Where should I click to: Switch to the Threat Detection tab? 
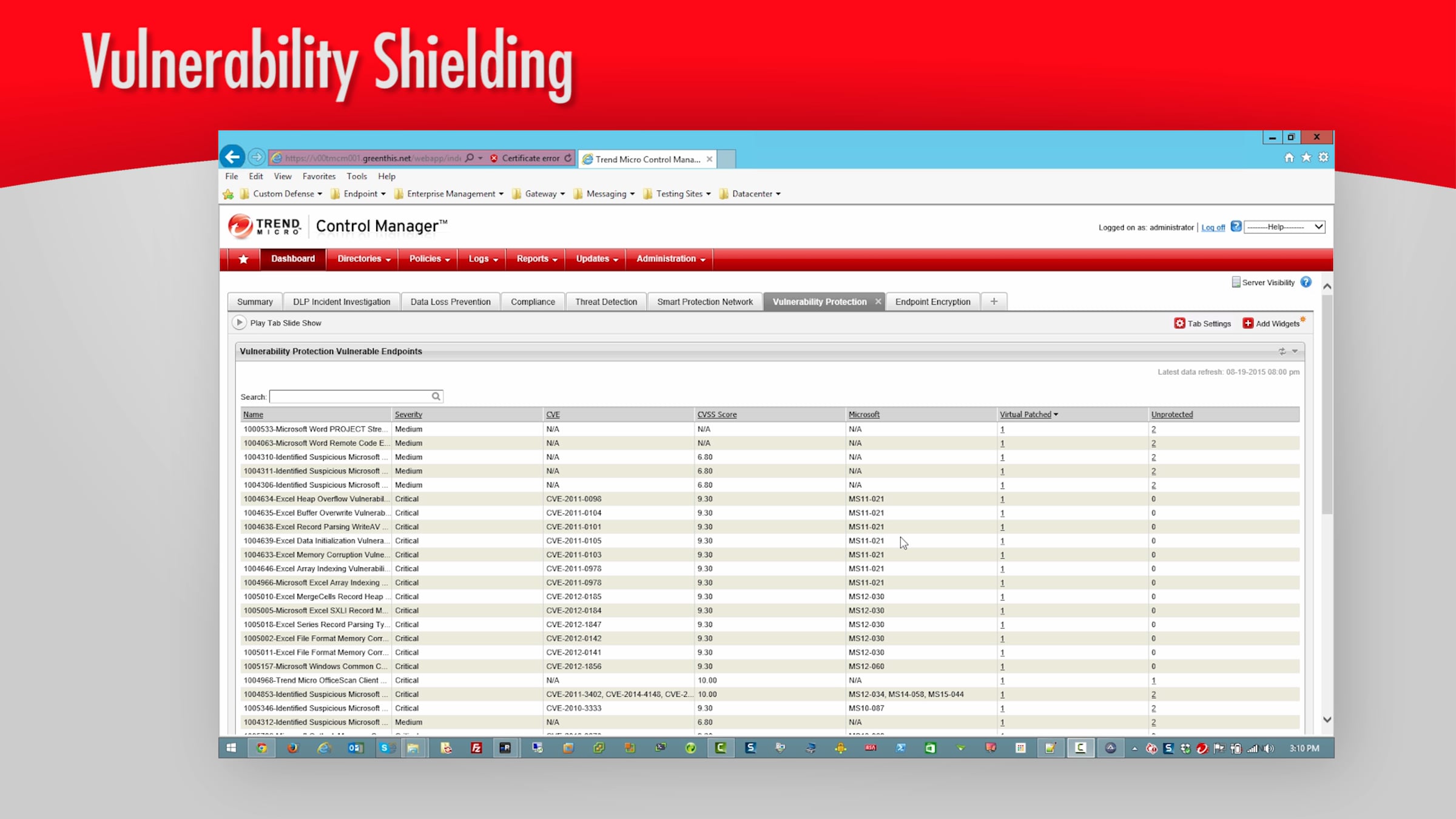pyautogui.click(x=605, y=302)
